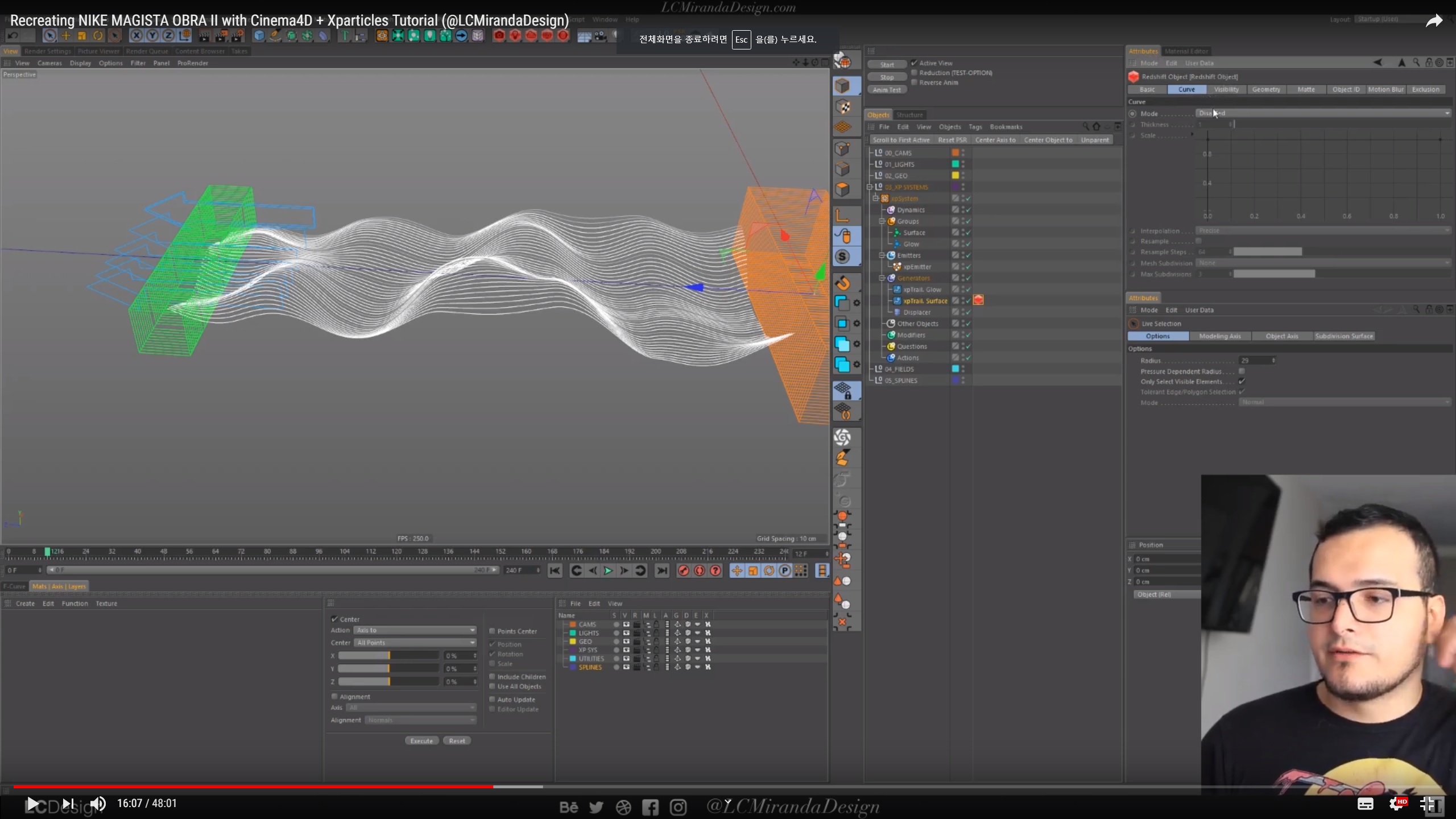1456x819 pixels.
Task: Jump to the start of the timeline
Action: 555,570
